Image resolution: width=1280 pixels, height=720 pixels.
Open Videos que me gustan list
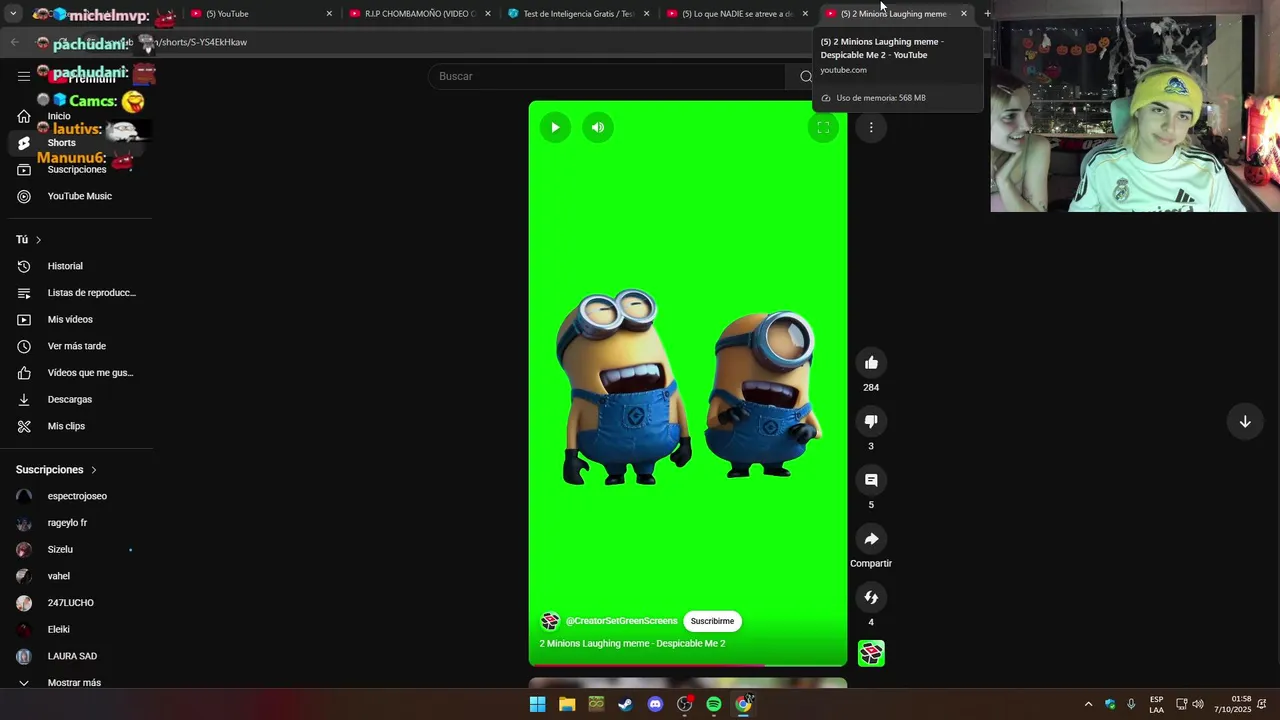coord(76,373)
